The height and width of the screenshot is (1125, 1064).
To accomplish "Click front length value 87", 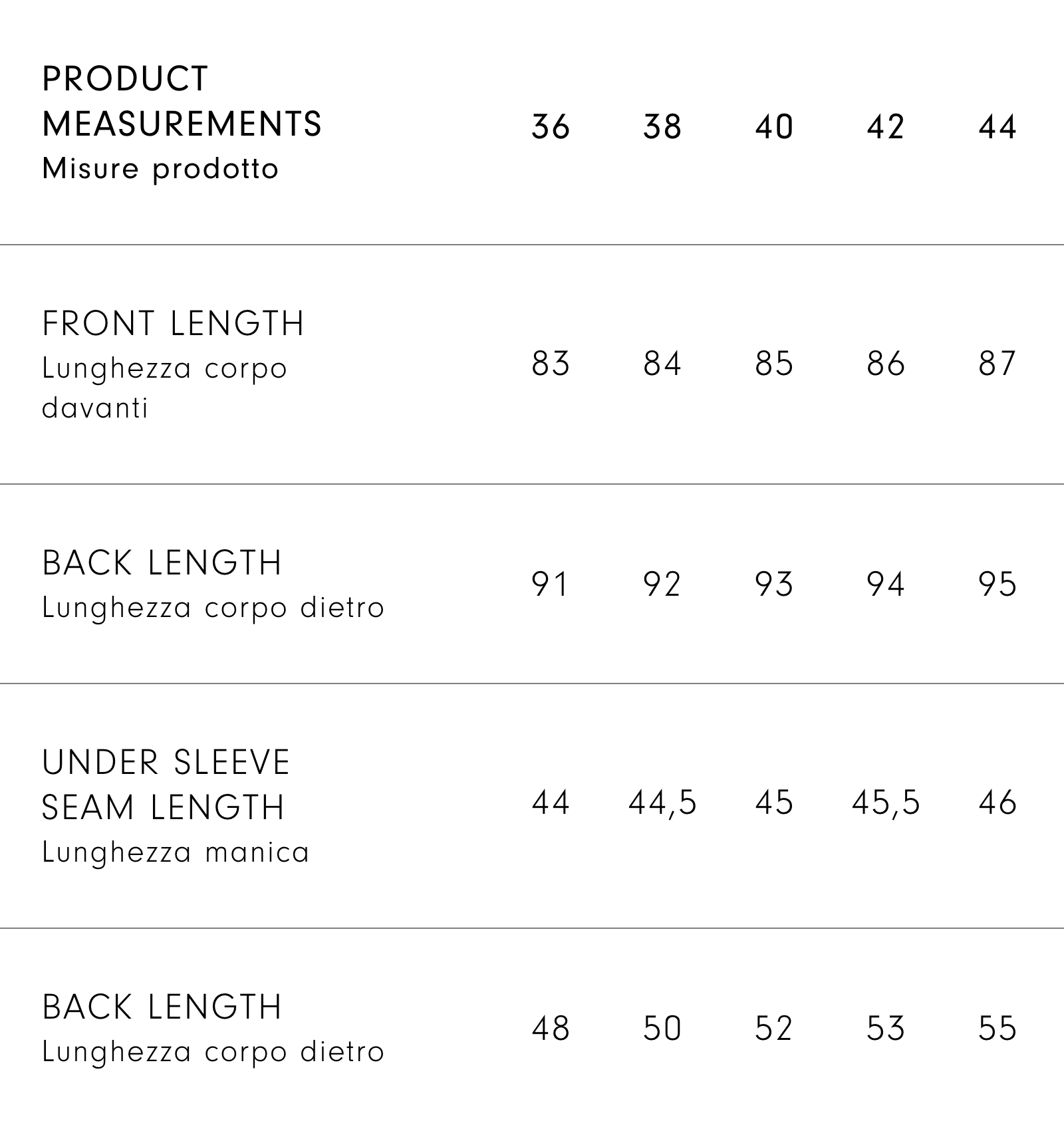I will tap(997, 364).
